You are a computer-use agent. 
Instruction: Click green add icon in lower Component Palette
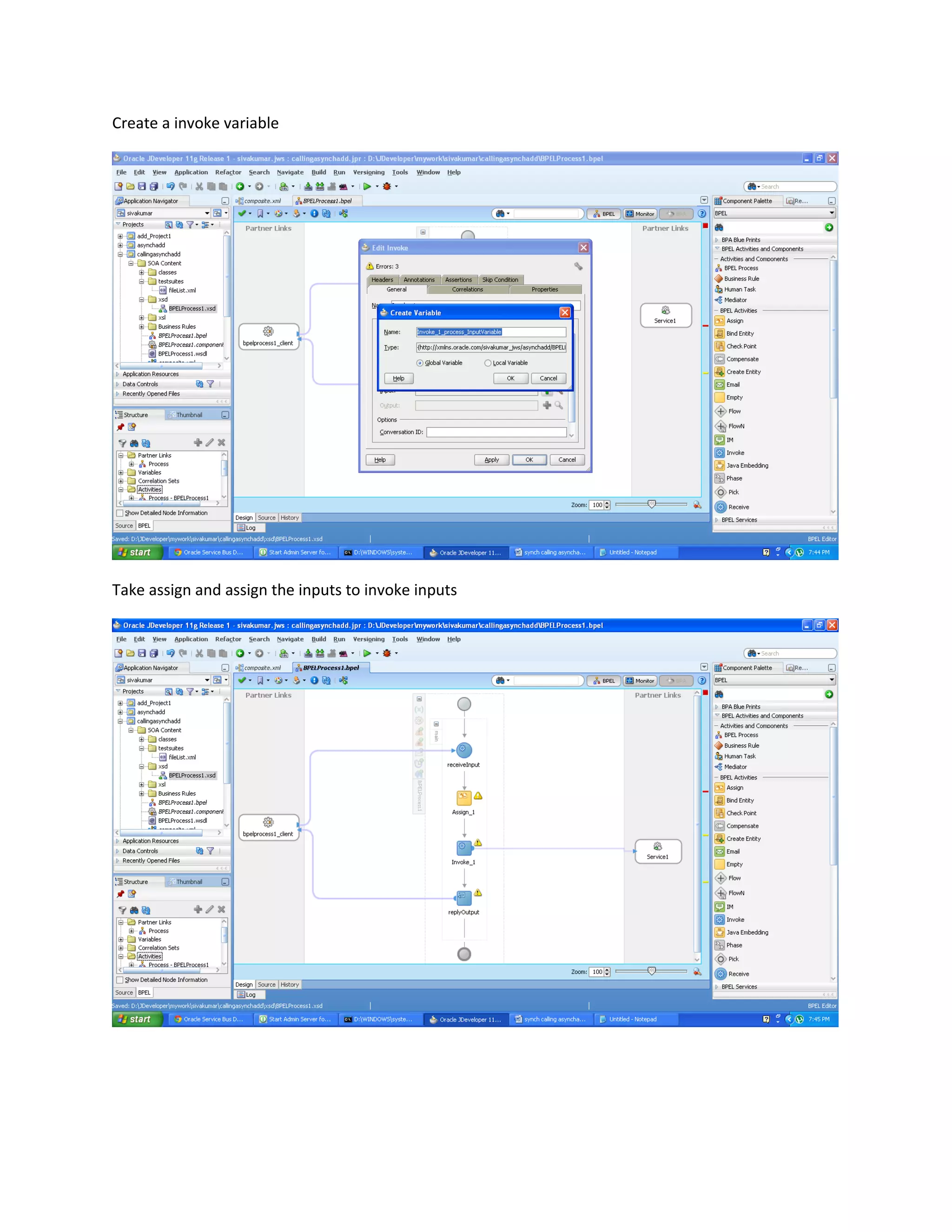828,695
